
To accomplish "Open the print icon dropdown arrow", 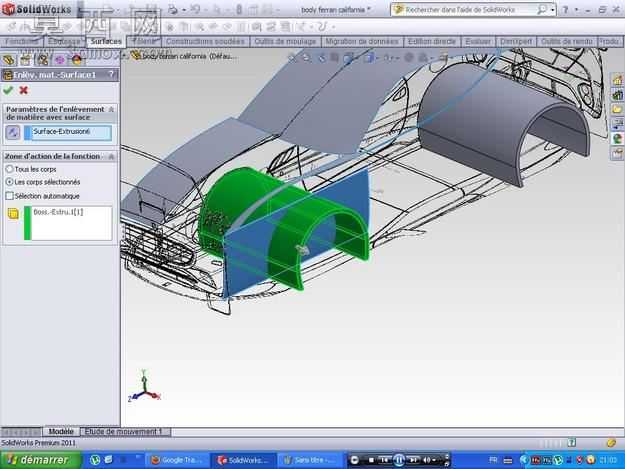I will point(183,10).
